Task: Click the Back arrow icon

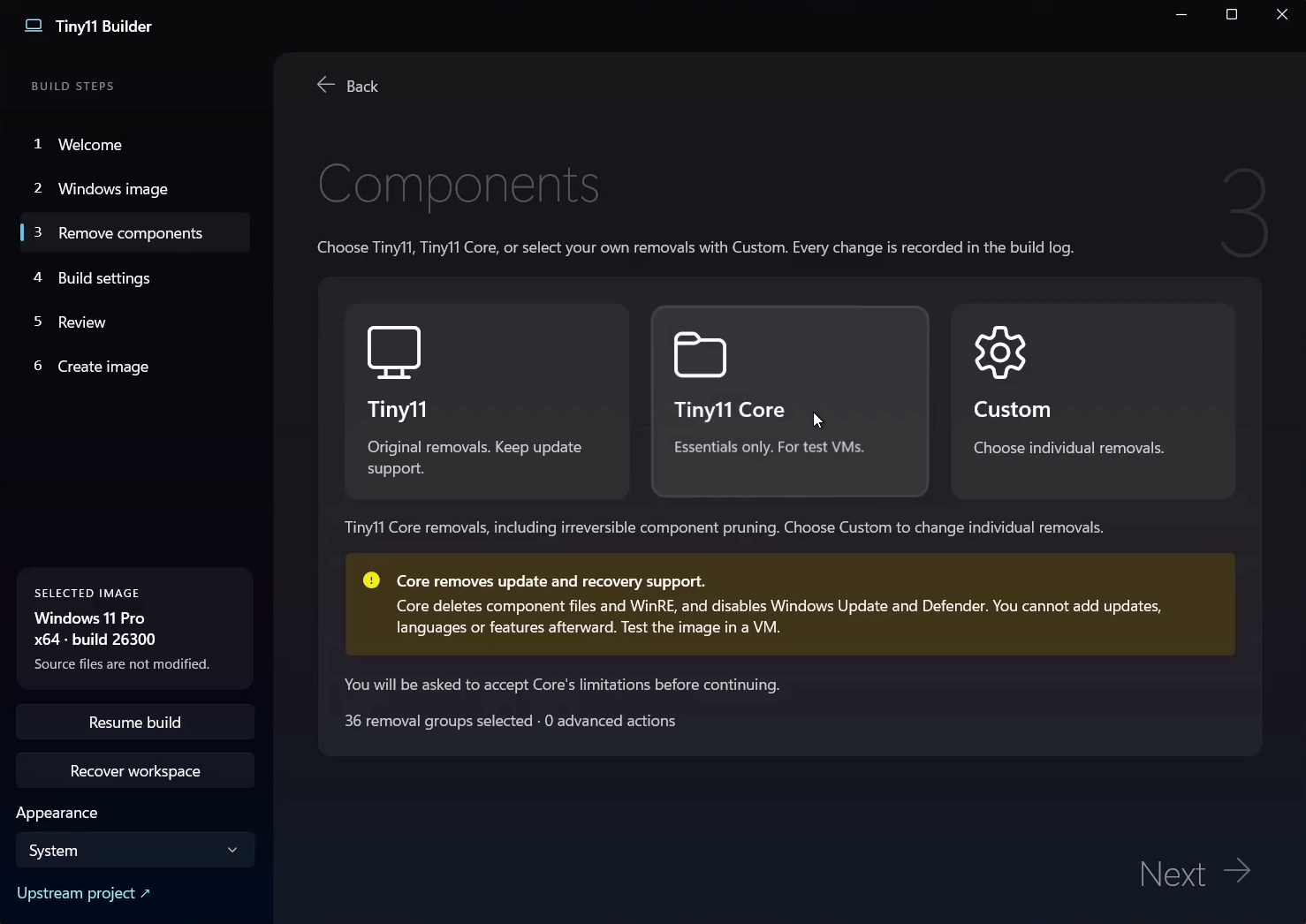Action: click(325, 85)
